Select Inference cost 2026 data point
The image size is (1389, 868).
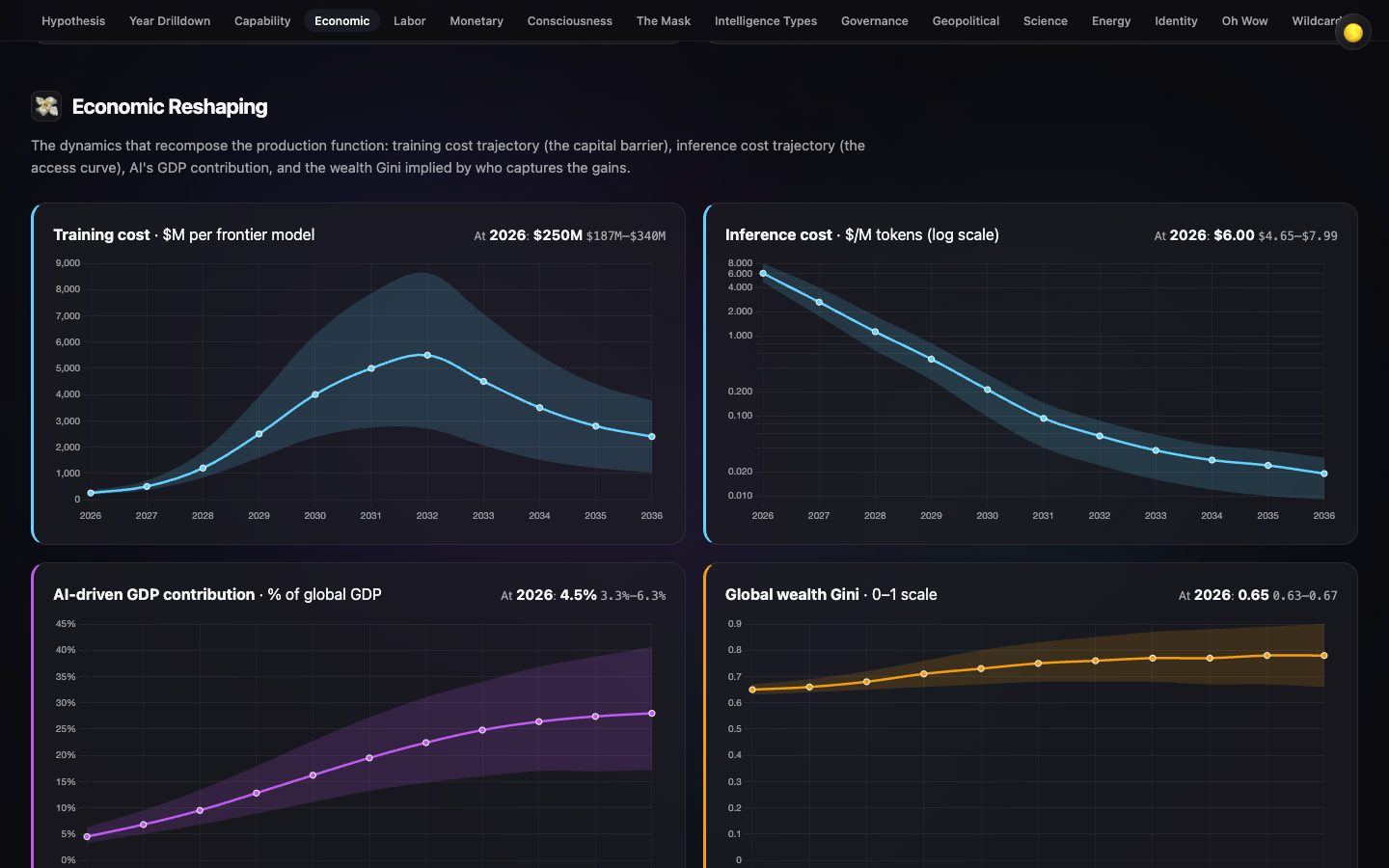point(763,274)
